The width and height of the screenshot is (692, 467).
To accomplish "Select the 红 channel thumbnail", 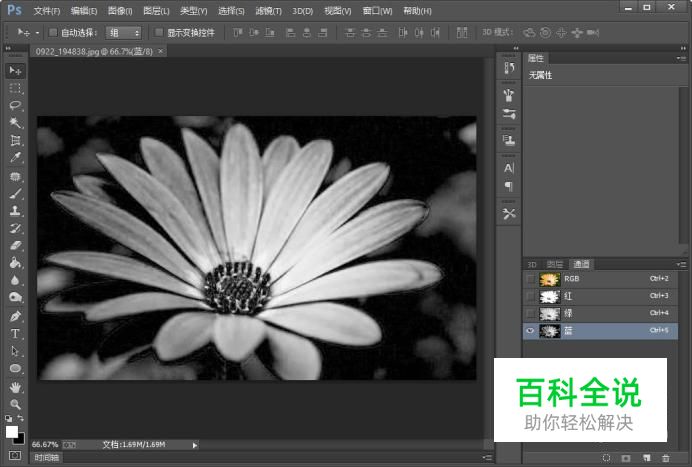I will (549, 296).
